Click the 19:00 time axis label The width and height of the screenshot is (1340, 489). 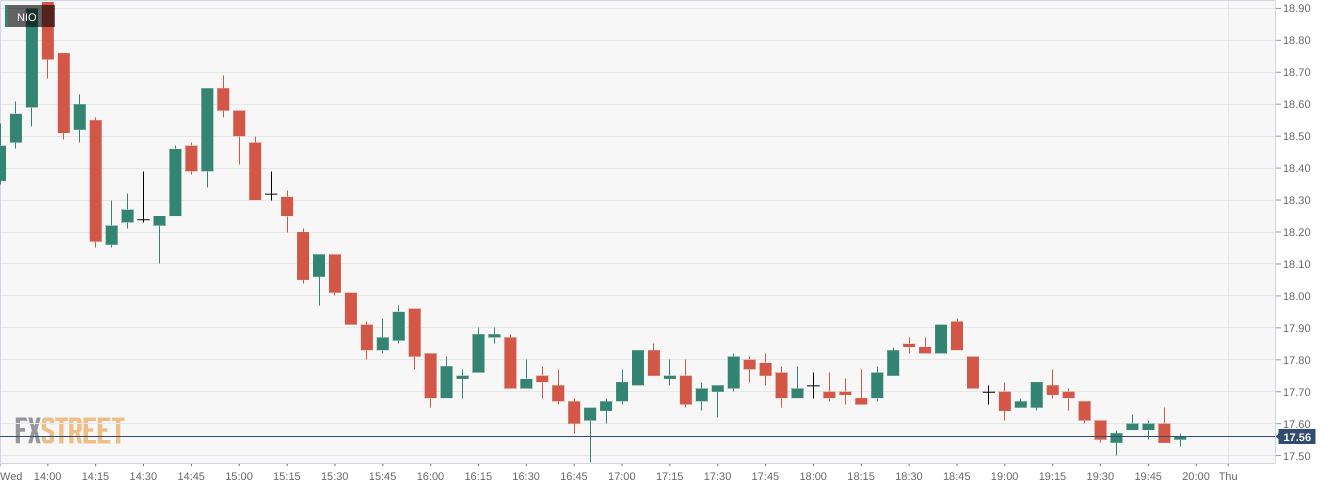(1004, 476)
